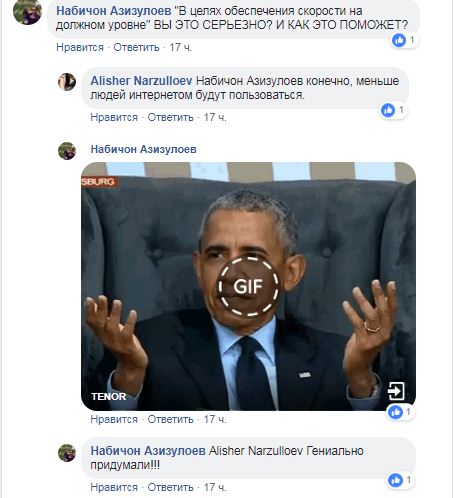Open the GIF source via the exit arrow icon
Screen dimensions: 453x498
point(396,391)
